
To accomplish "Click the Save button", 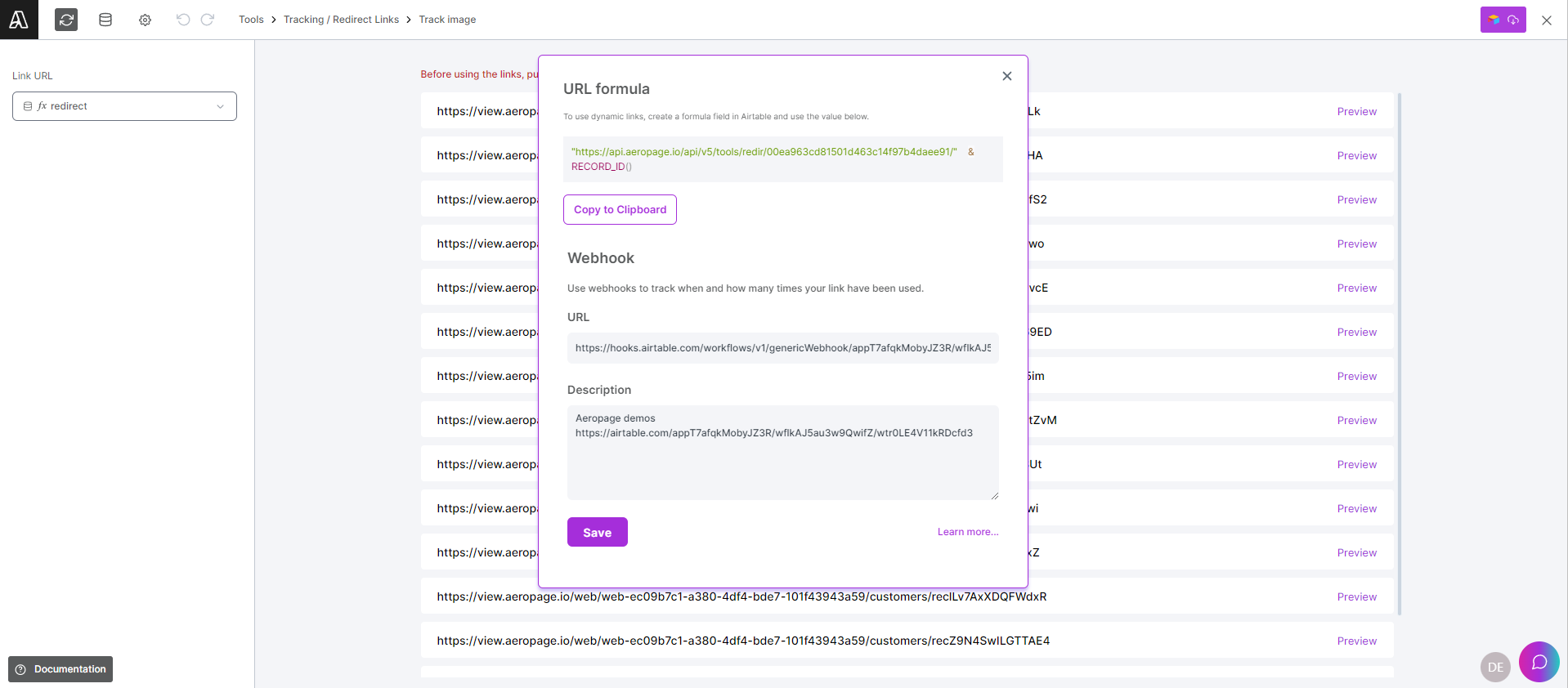I will click(x=598, y=532).
